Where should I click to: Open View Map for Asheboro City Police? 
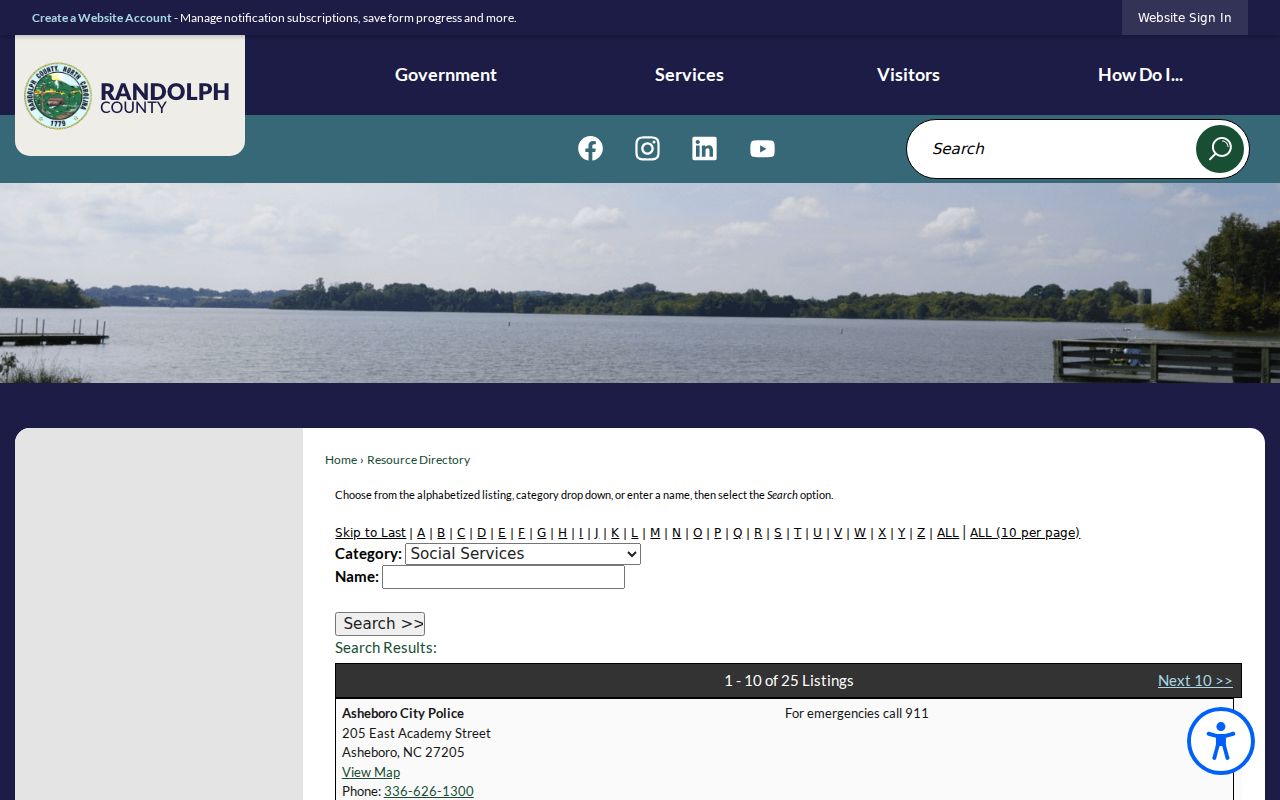click(x=371, y=772)
